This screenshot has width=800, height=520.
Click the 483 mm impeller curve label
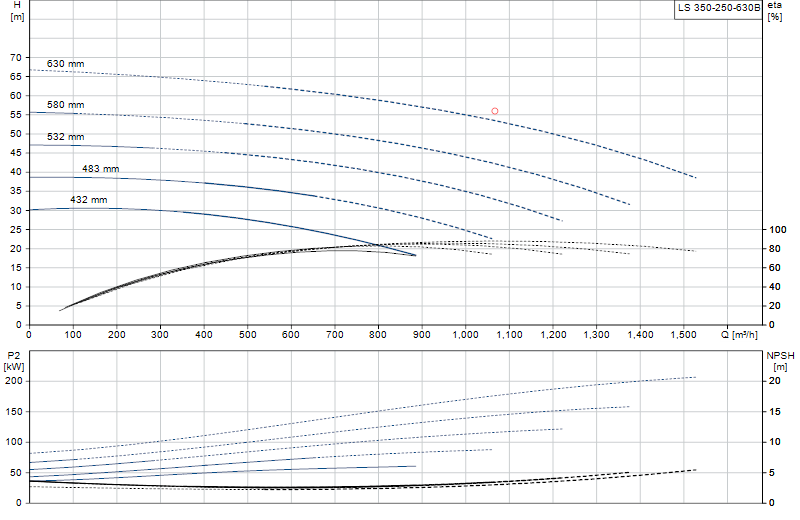(101, 168)
